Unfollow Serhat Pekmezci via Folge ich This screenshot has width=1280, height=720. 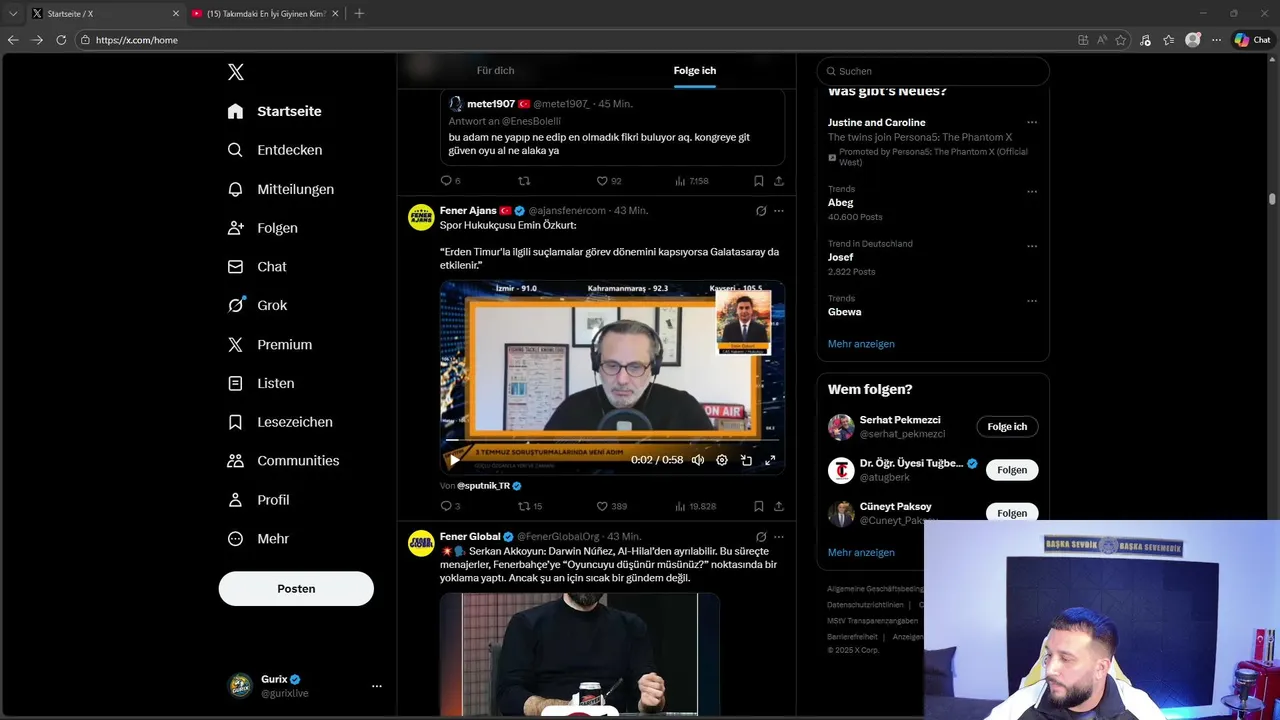[x=1007, y=427]
